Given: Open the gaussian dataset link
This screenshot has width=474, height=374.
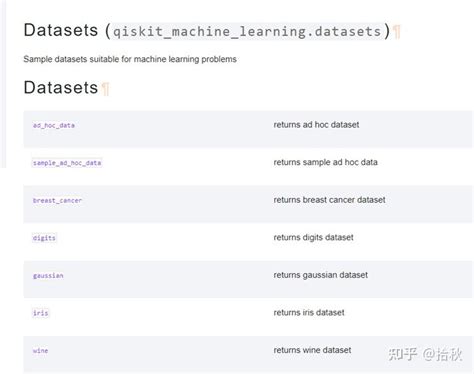Looking at the screenshot, I should pos(48,275).
